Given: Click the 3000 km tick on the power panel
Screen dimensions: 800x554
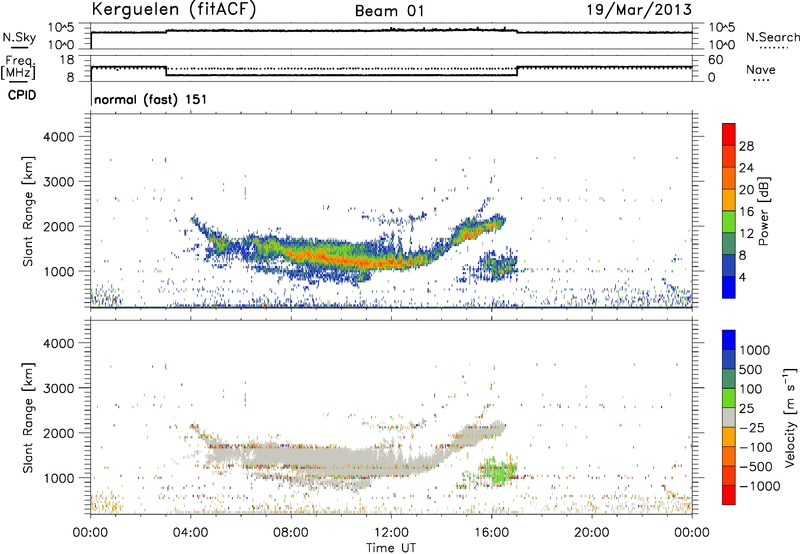Looking at the screenshot, I should click(x=58, y=182).
